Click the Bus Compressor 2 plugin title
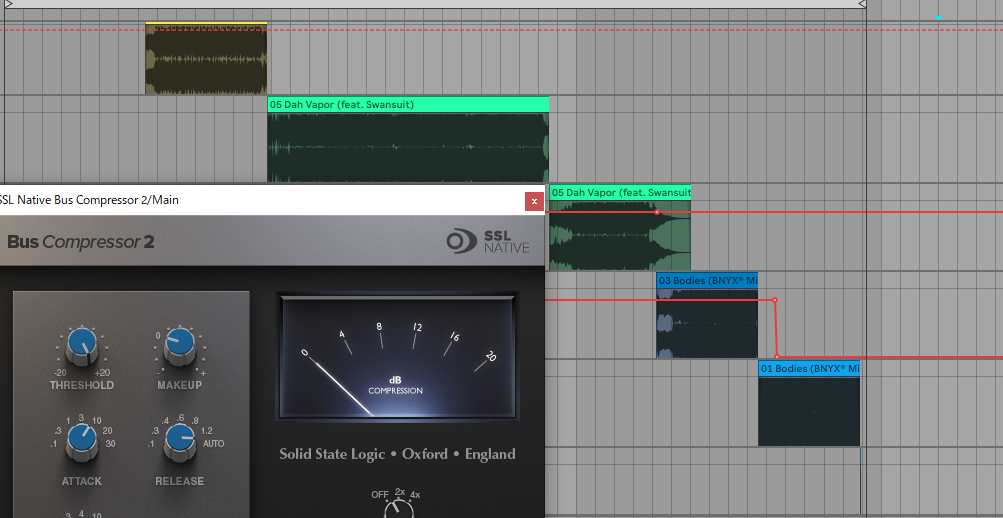This screenshot has height=518, width=1003. click(x=81, y=242)
